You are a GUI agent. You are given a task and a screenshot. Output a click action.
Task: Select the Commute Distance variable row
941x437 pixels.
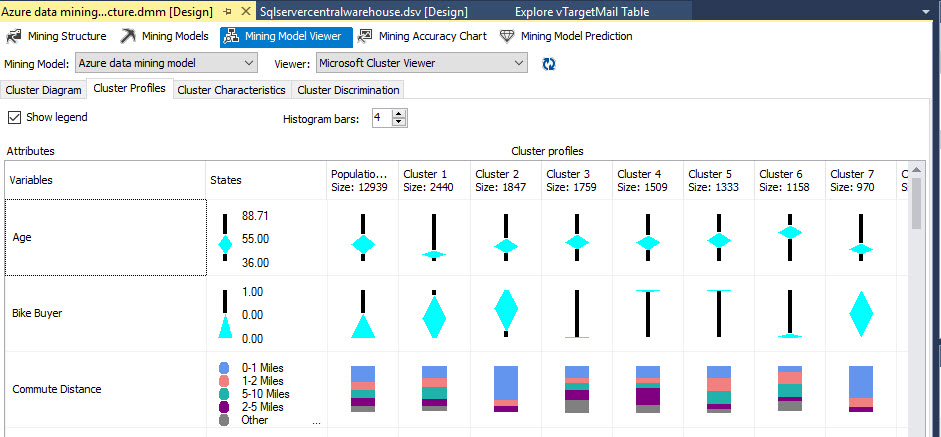point(105,389)
